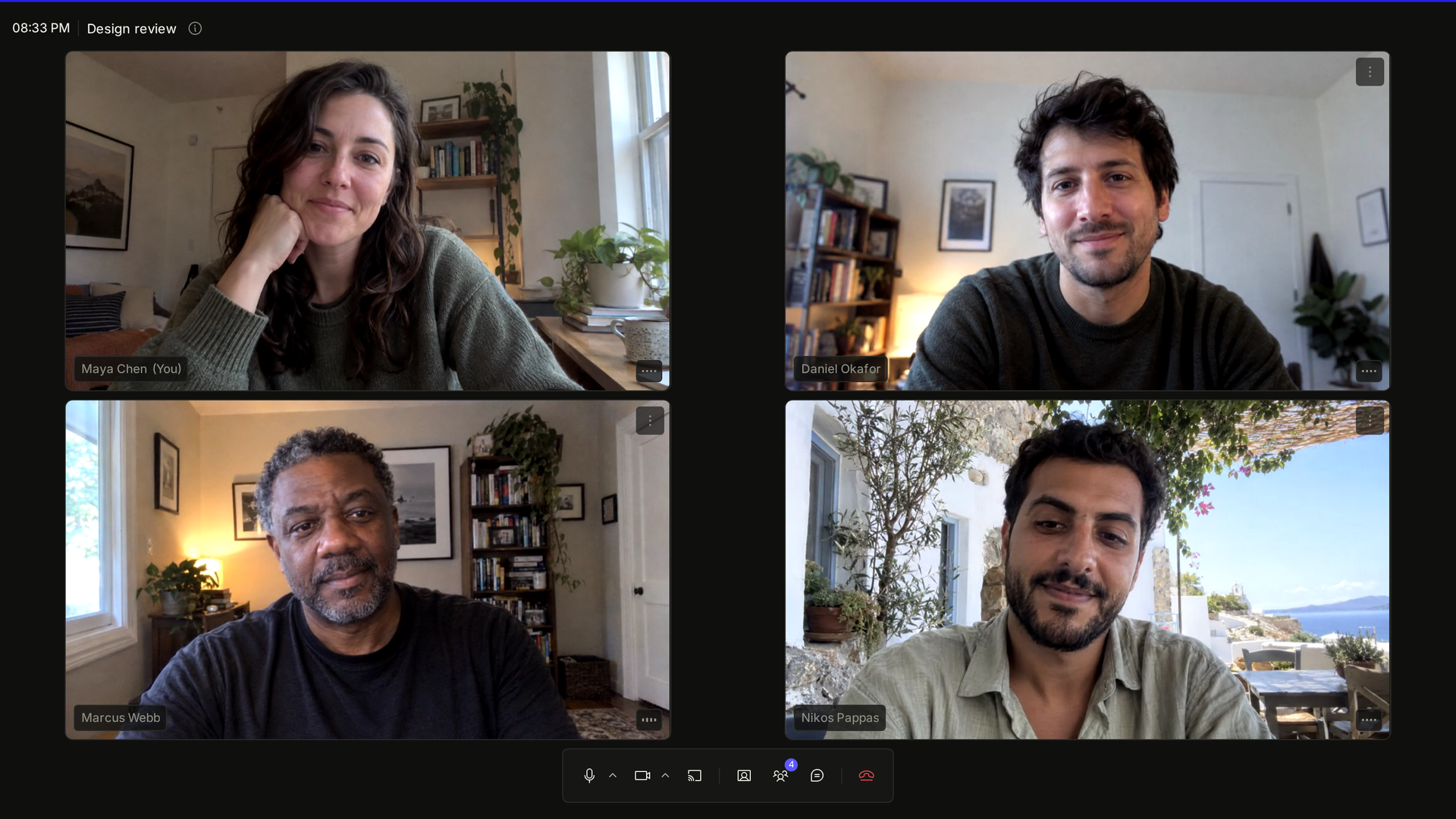Click the dots indicator on Daniel Okafor tile

(1369, 371)
